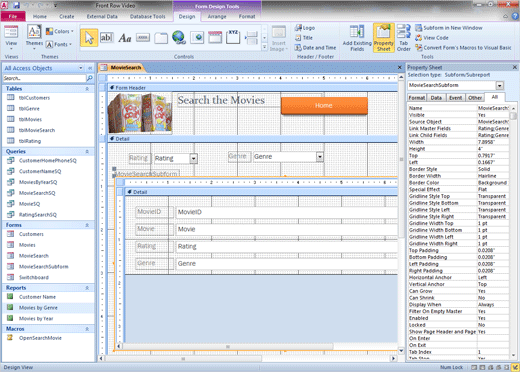Toggle the Select pointer tool
This screenshot has width=520, height=372.
click(89, 38)
